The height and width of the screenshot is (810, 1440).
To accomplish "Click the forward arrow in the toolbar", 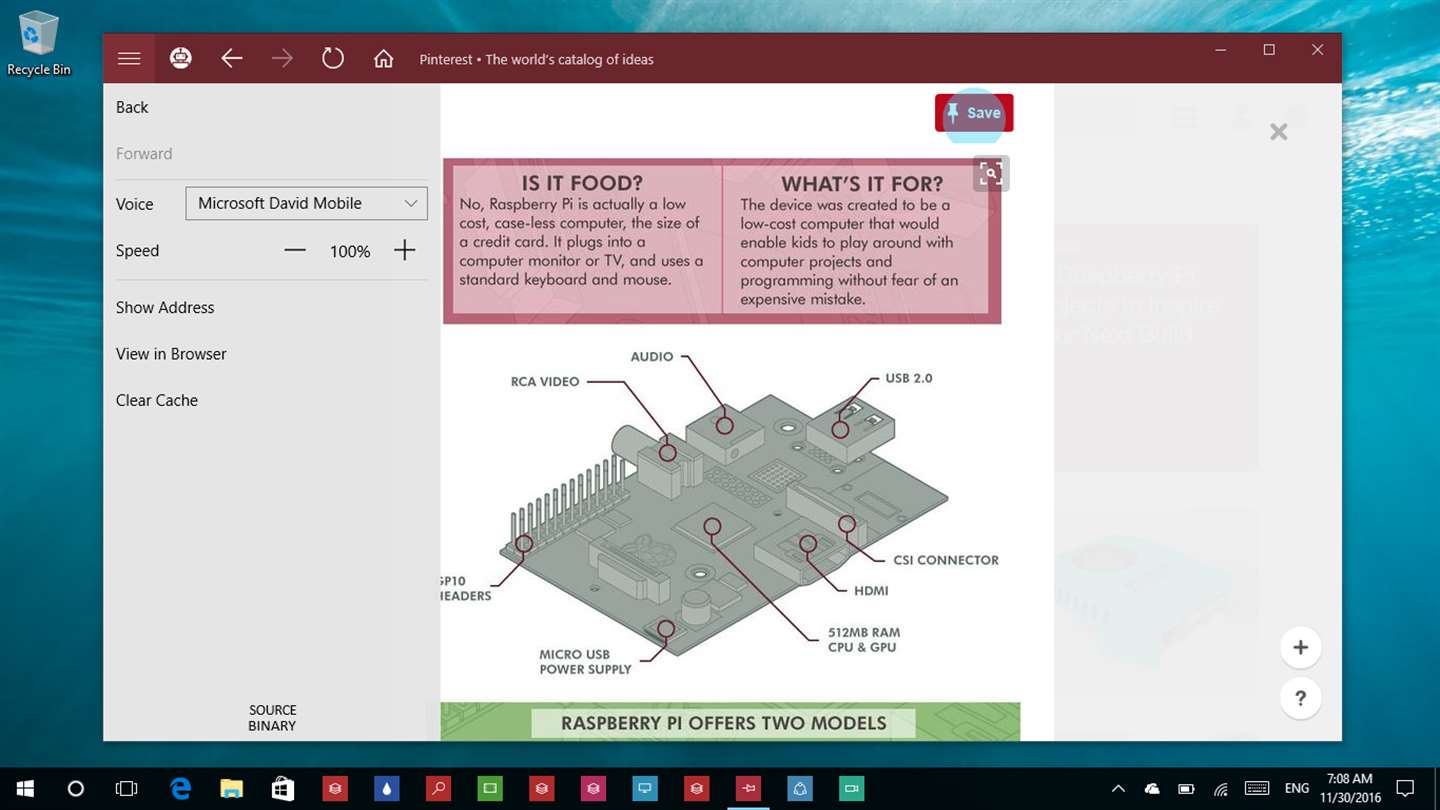I will click(283, 59).
